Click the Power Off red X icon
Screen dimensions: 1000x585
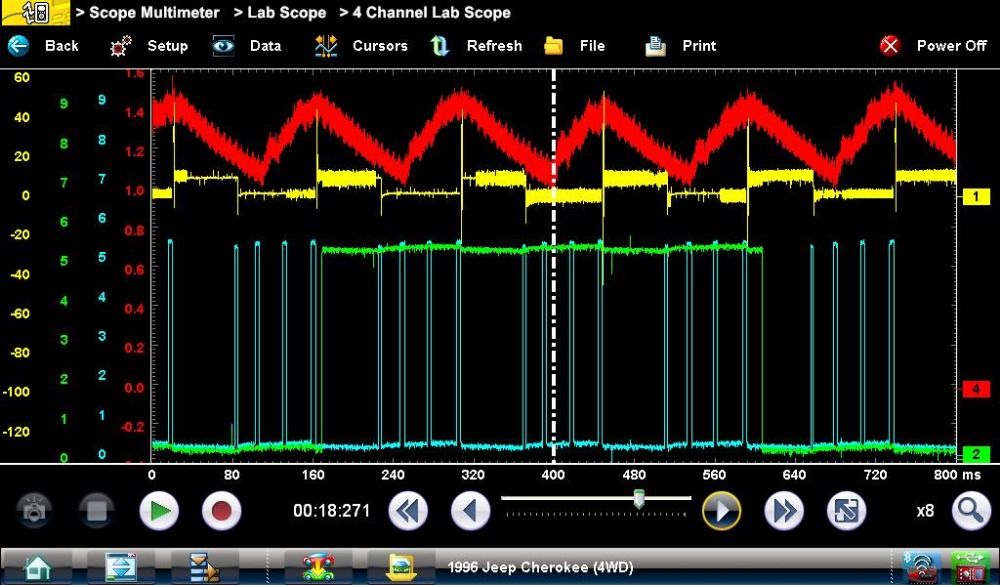pyautogui.click(x=890, y=46)
